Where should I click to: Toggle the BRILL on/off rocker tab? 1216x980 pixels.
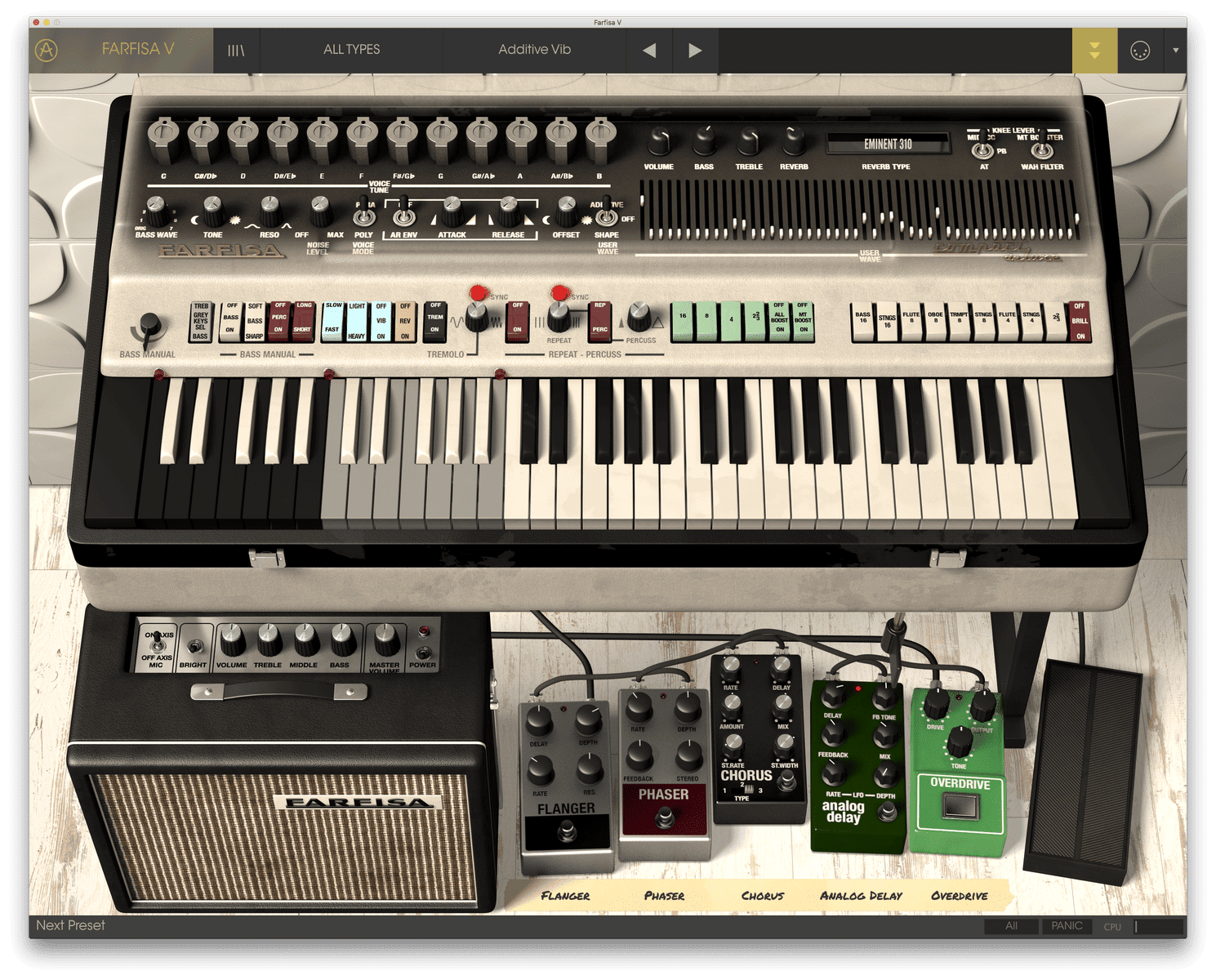pyautogui.click(x=1080, y=321)
